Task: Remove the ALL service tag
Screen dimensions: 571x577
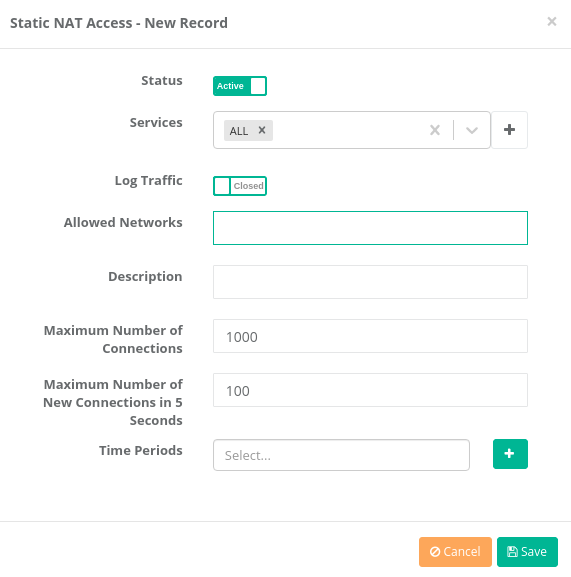Action: click(262, 130)
